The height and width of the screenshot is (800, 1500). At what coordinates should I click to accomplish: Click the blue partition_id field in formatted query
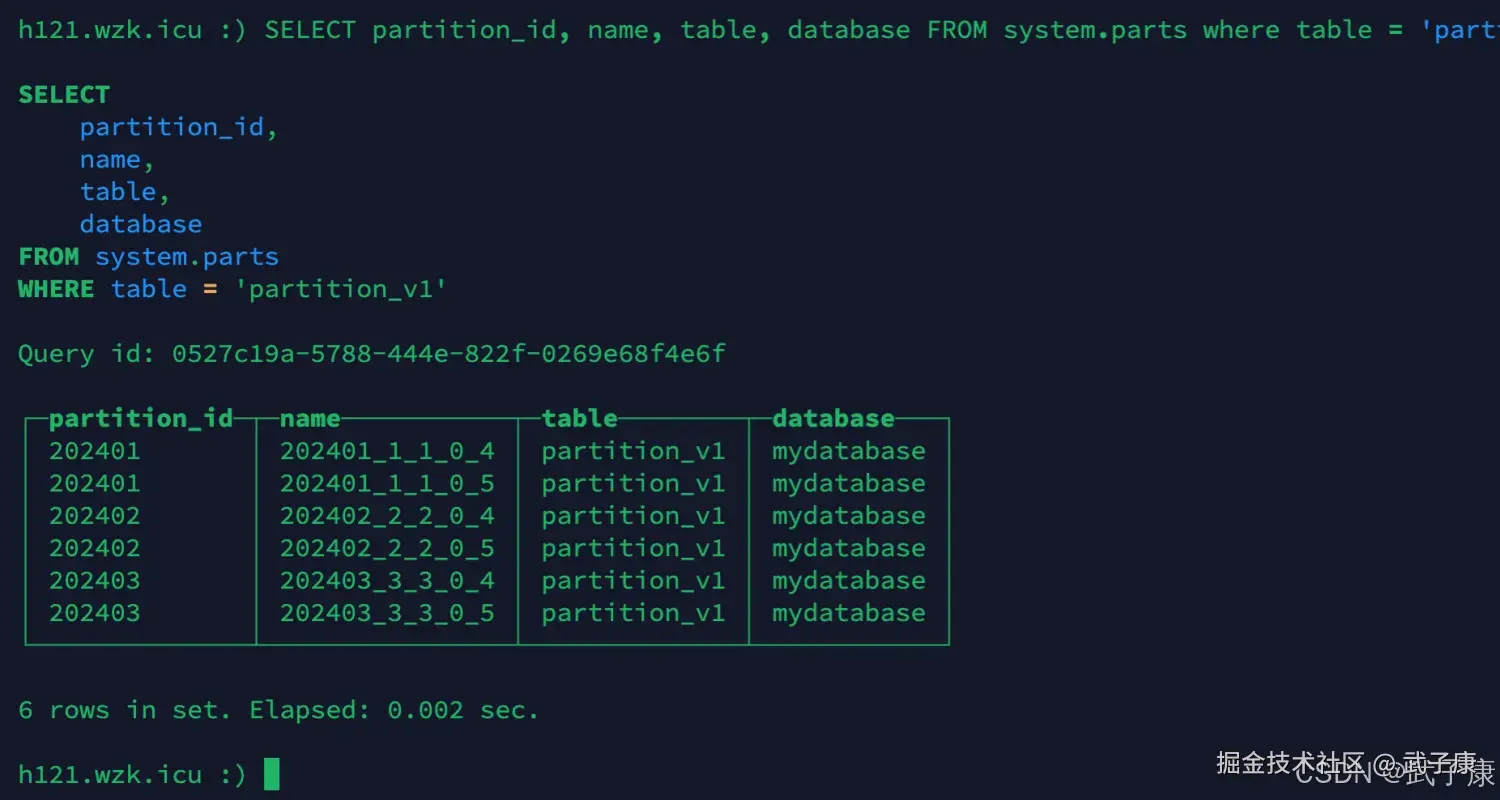click(172, 127)
